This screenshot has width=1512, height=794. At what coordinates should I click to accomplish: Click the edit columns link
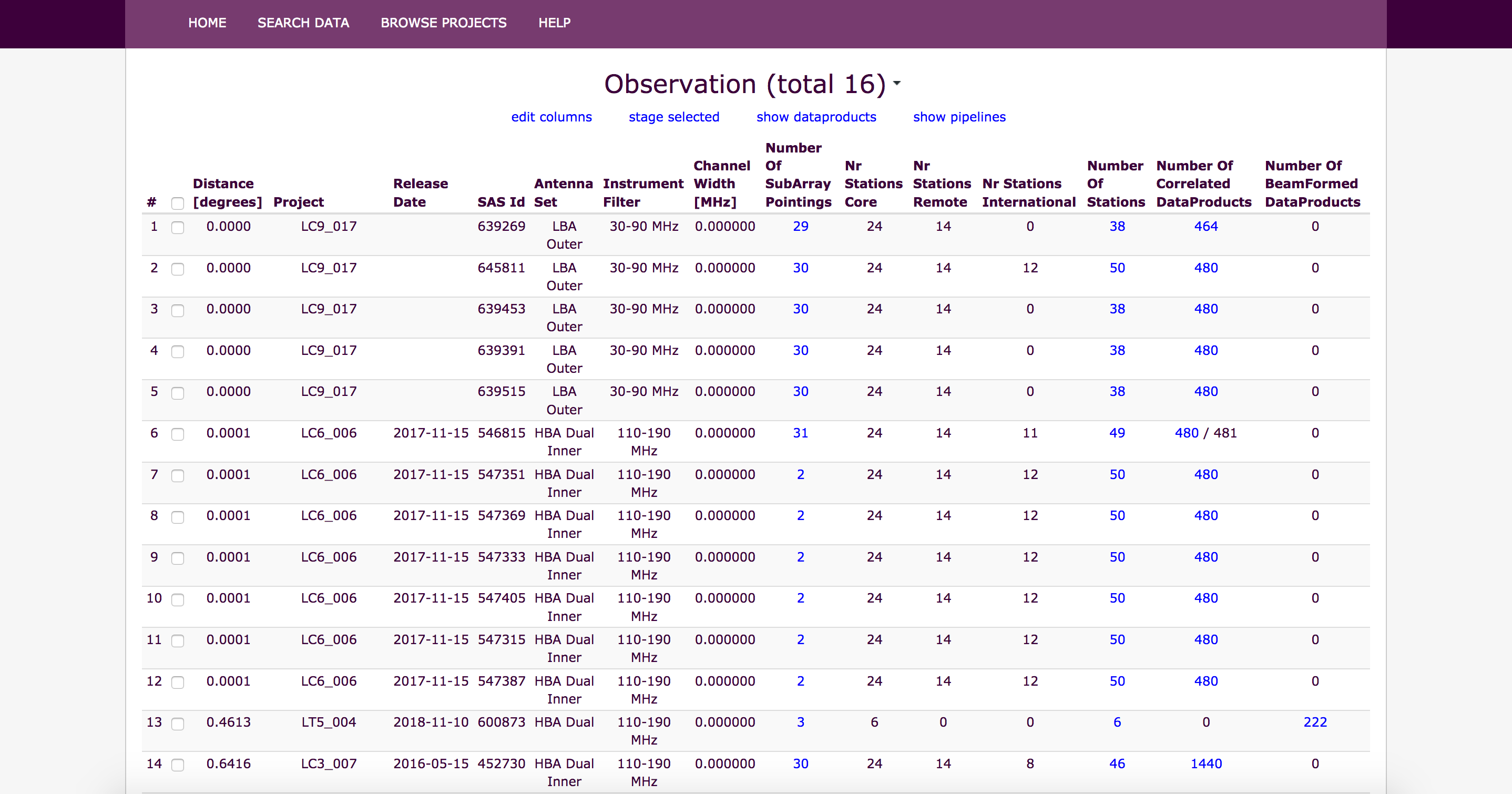[551, 117]
